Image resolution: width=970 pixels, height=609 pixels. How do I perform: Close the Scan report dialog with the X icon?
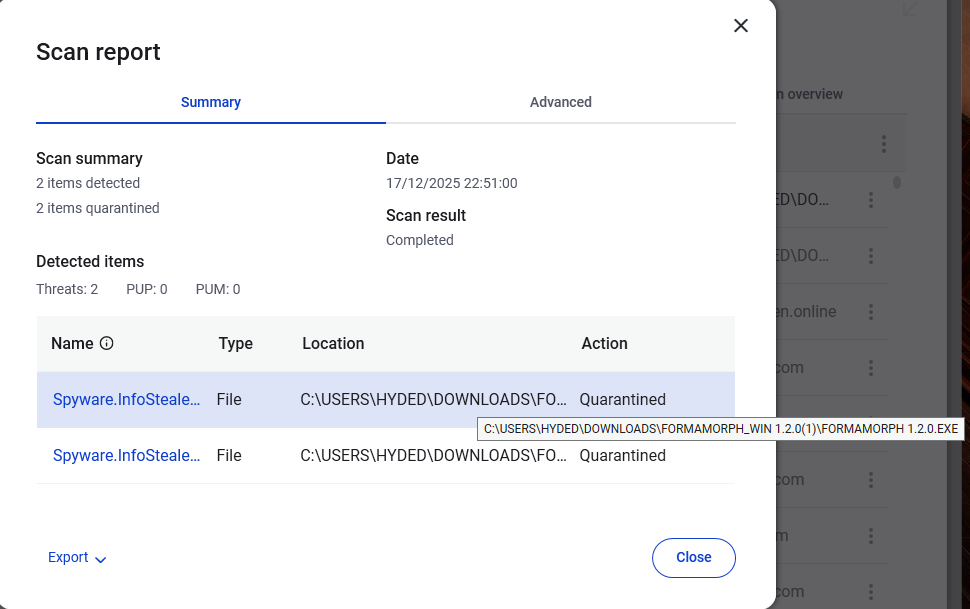tap(741, 26)
